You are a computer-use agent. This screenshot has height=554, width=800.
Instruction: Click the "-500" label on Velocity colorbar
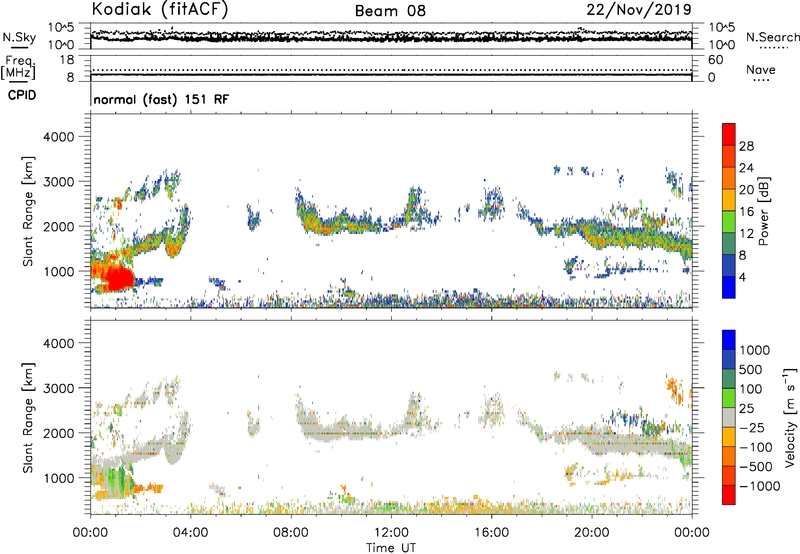coord(756,467)
